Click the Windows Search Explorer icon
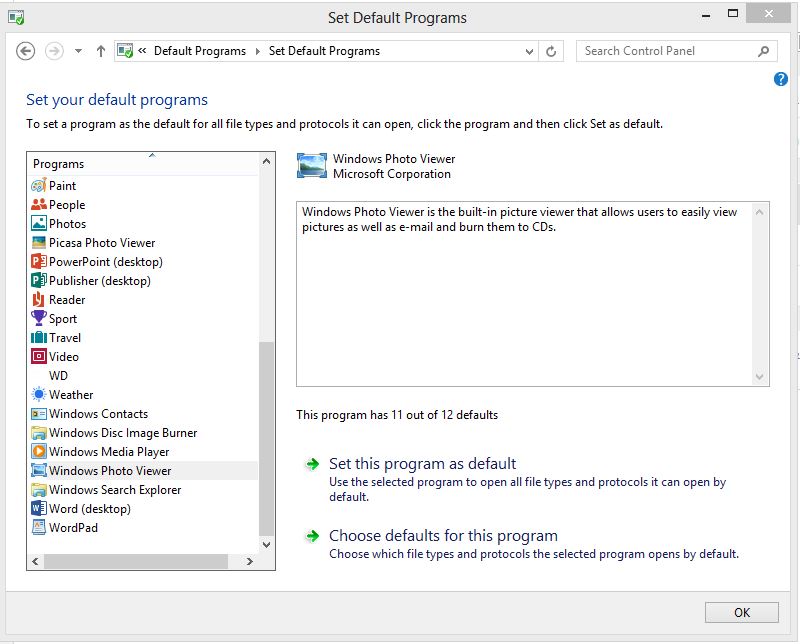The width and height of the screenshot is (800, 644). pyautogui.click(x=39, y=490)
